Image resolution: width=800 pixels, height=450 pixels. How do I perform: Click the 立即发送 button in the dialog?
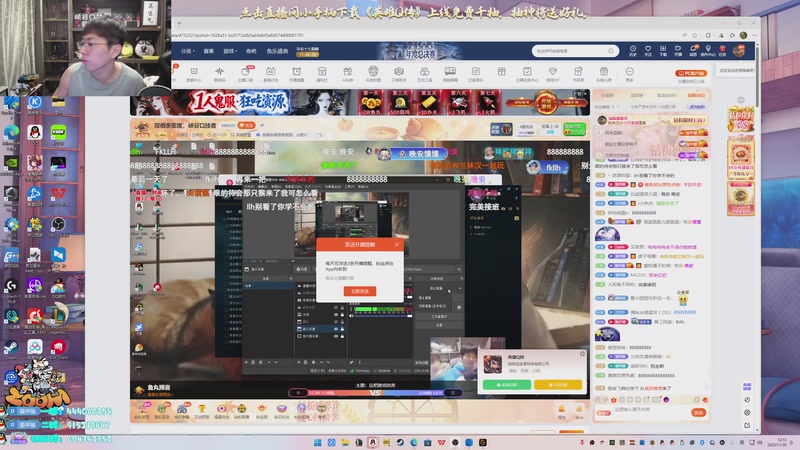click(360, 291)
